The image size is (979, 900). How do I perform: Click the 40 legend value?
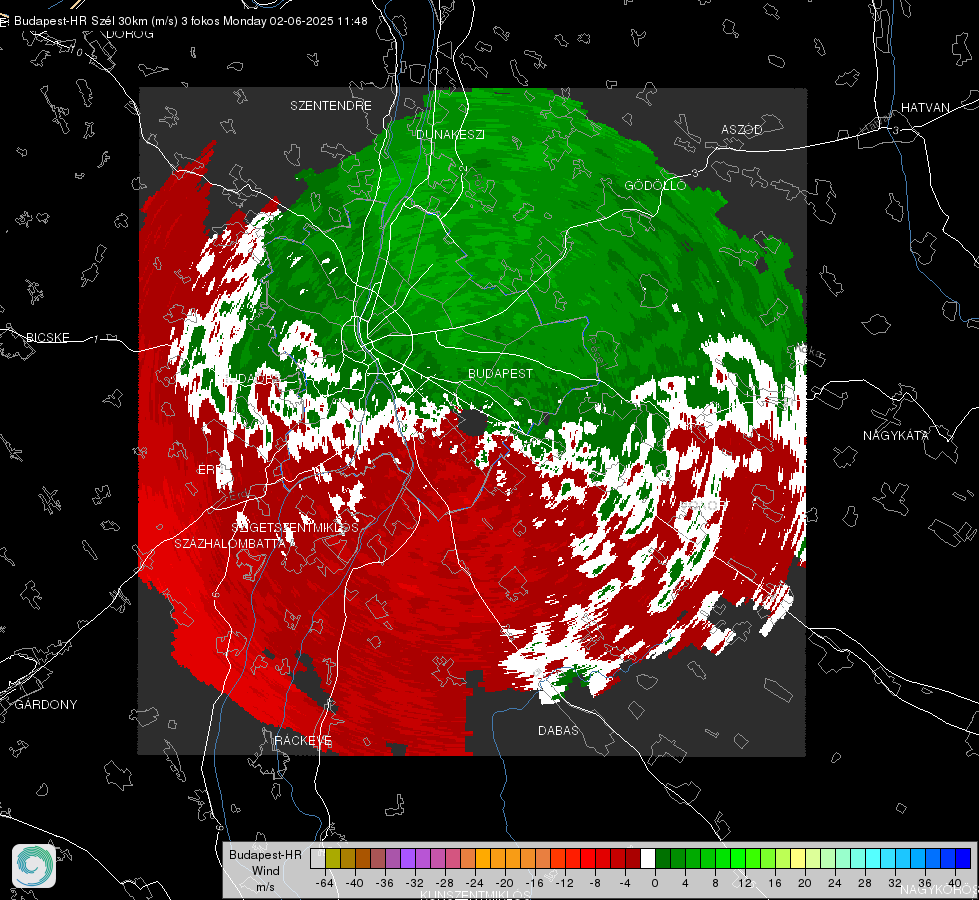click(955, 883)
